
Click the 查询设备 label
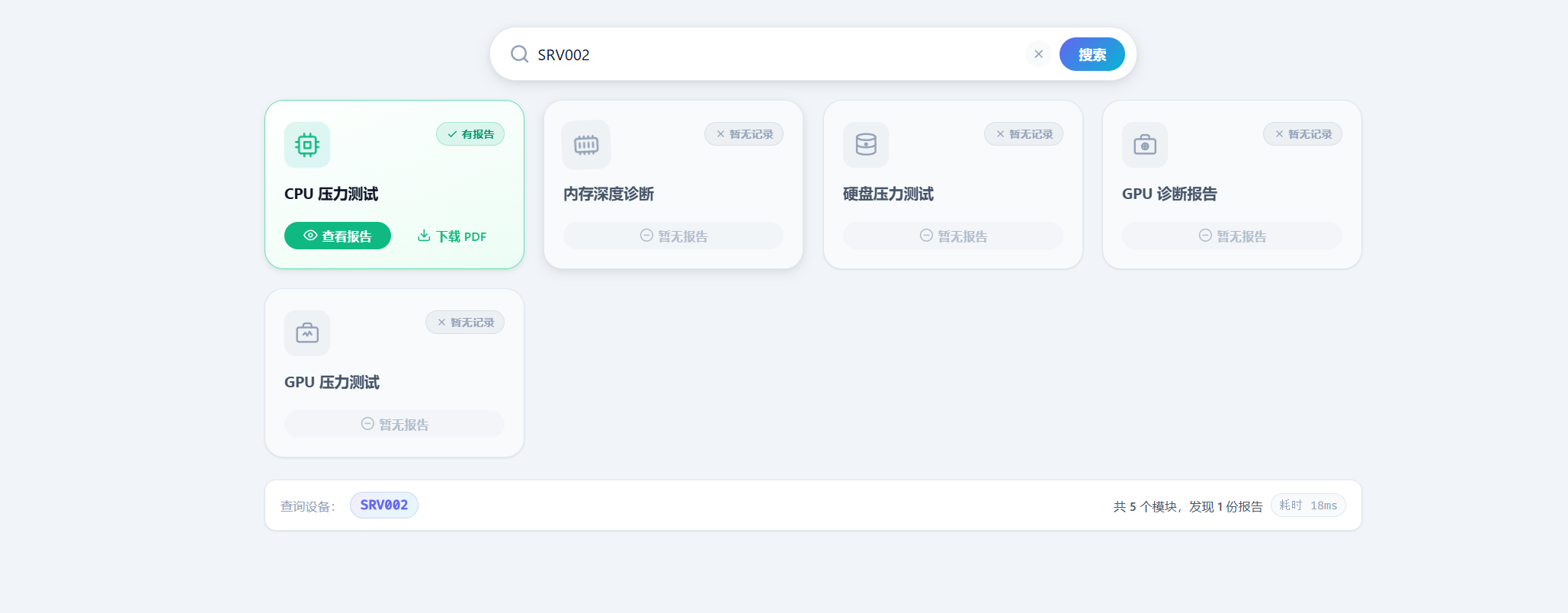(308, 506)
